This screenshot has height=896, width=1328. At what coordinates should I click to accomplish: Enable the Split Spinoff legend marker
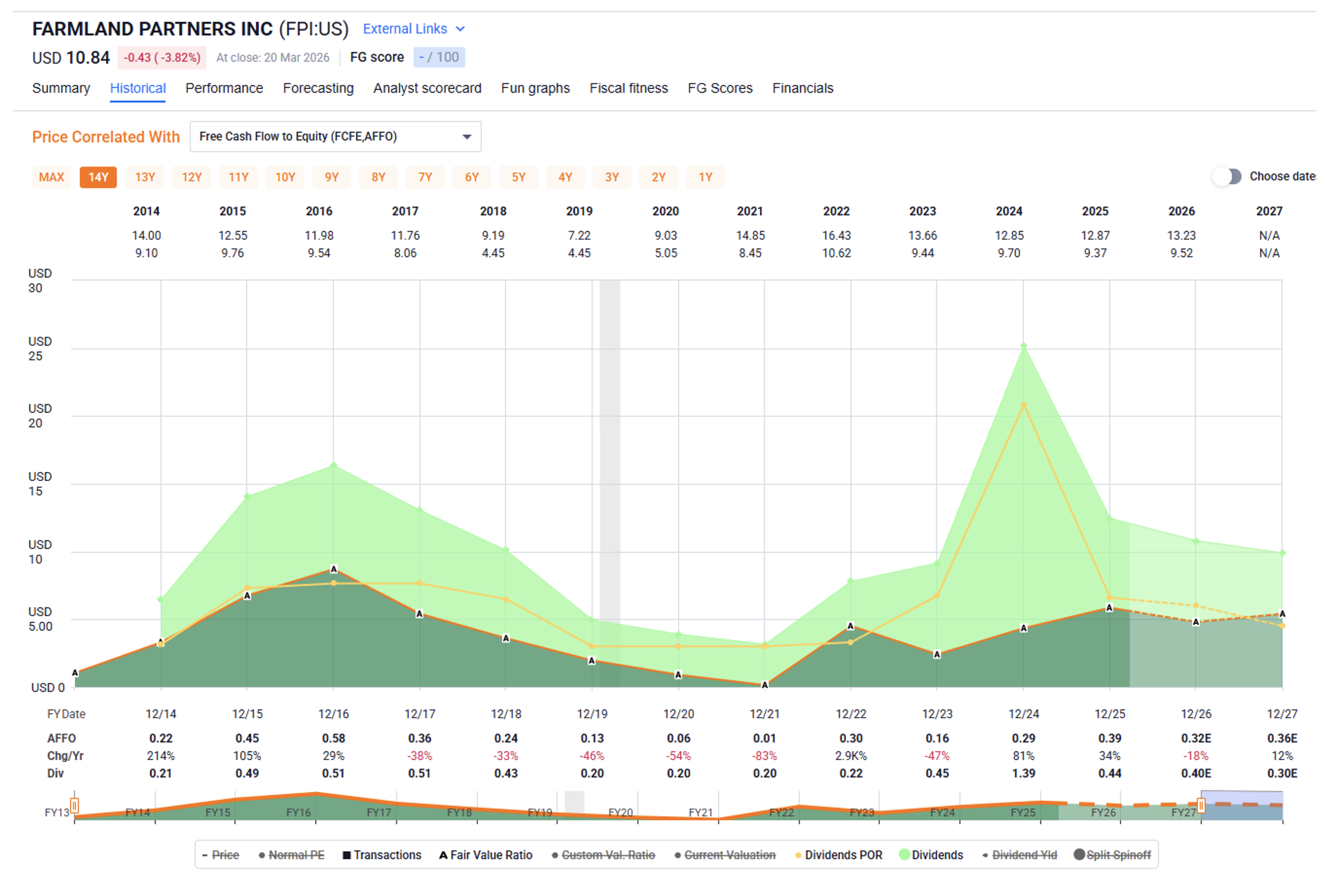pos(1079,854)
